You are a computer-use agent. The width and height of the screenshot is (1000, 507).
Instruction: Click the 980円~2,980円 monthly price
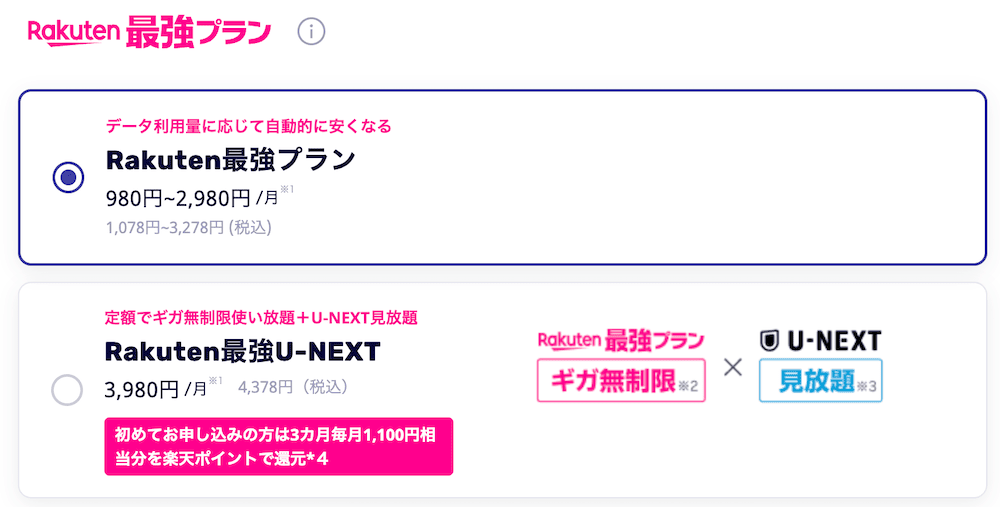(178, 196)
